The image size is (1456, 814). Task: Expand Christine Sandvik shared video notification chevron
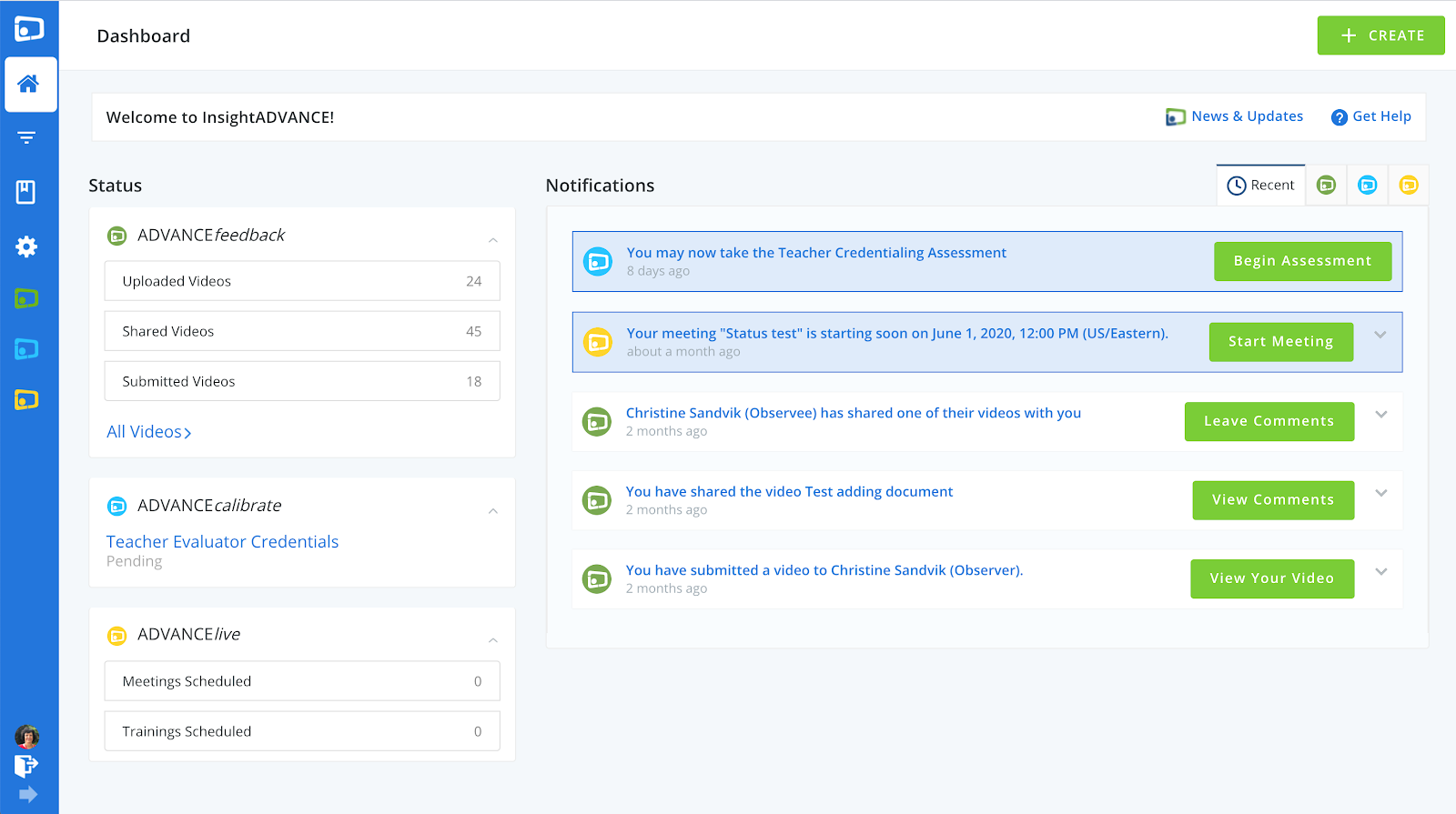1381,414
